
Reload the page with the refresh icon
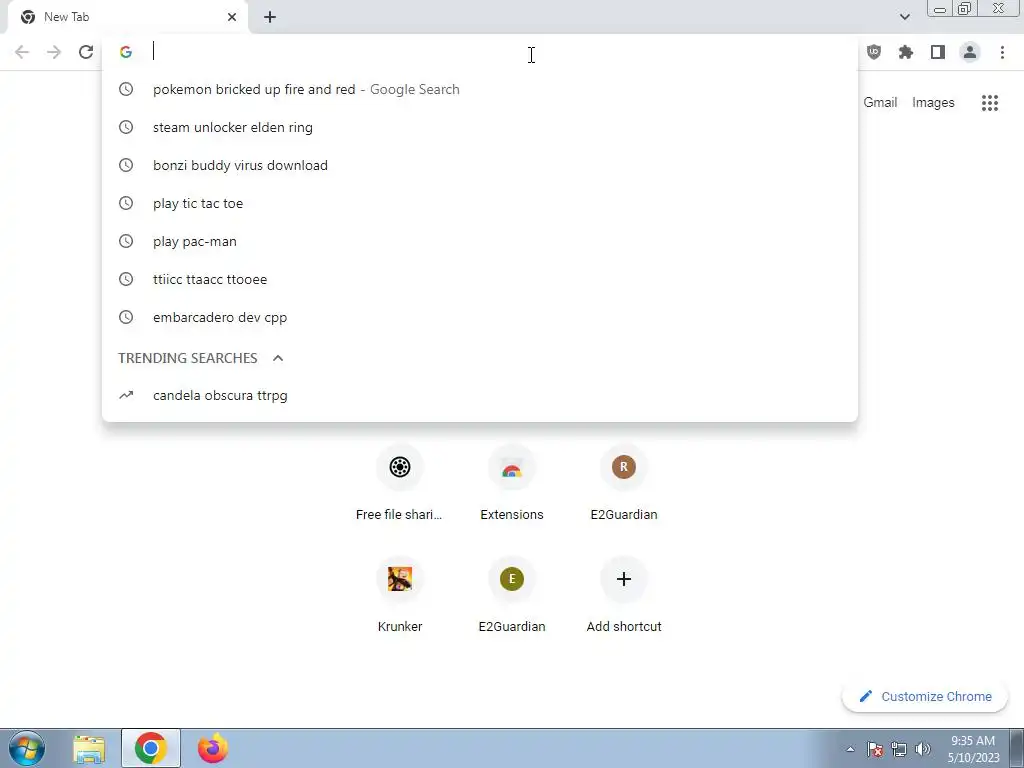click(x=86, y=52)
